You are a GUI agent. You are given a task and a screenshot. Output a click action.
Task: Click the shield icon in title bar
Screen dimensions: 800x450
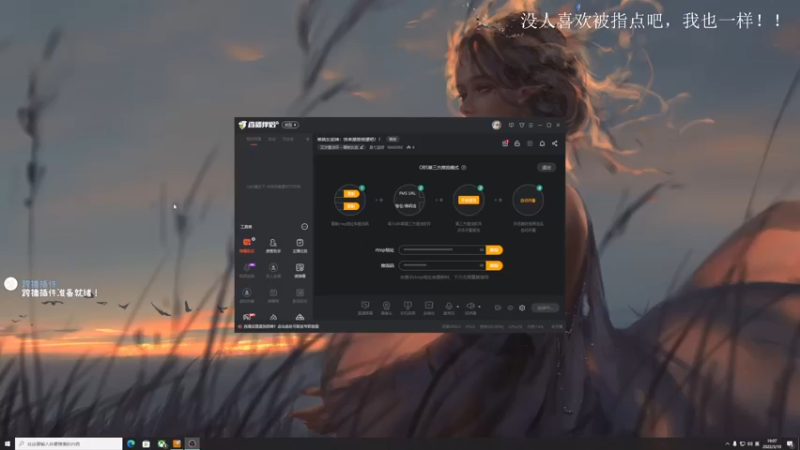[x=521, y=125]
